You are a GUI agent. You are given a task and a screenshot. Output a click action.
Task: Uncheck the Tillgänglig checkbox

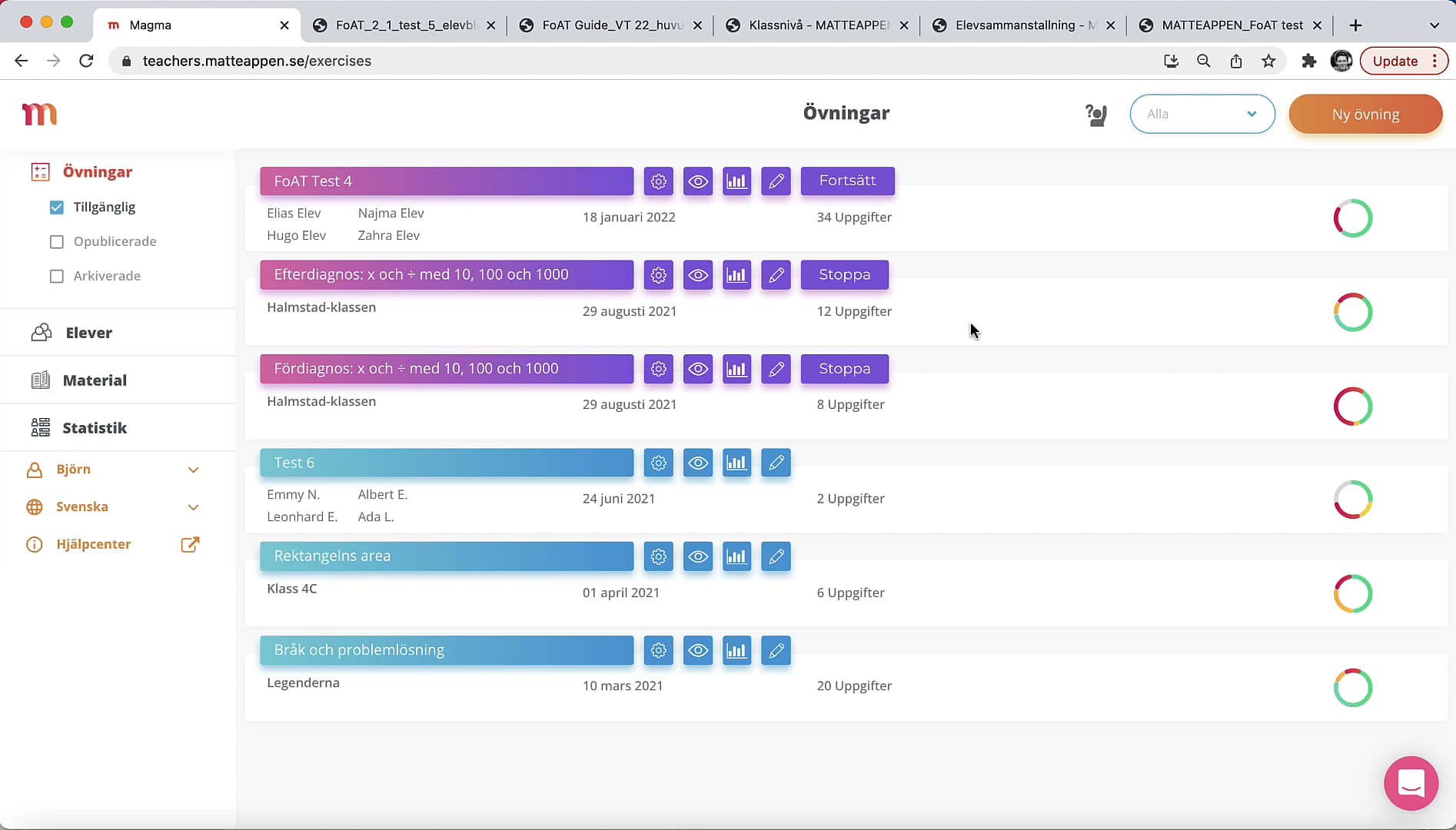pyautogui.click(x=56, y=207)
